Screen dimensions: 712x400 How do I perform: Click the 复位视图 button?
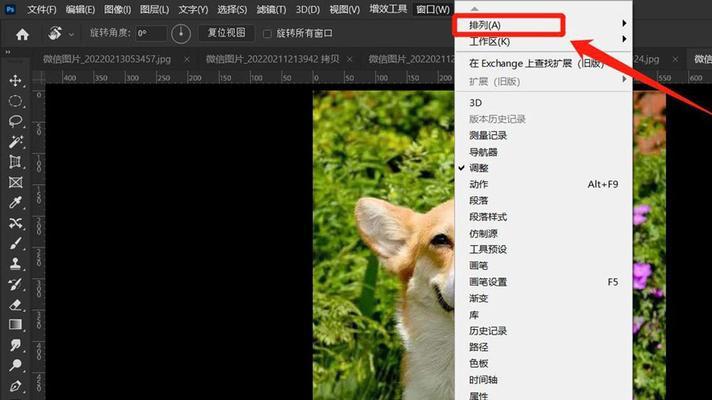point(226,33)
